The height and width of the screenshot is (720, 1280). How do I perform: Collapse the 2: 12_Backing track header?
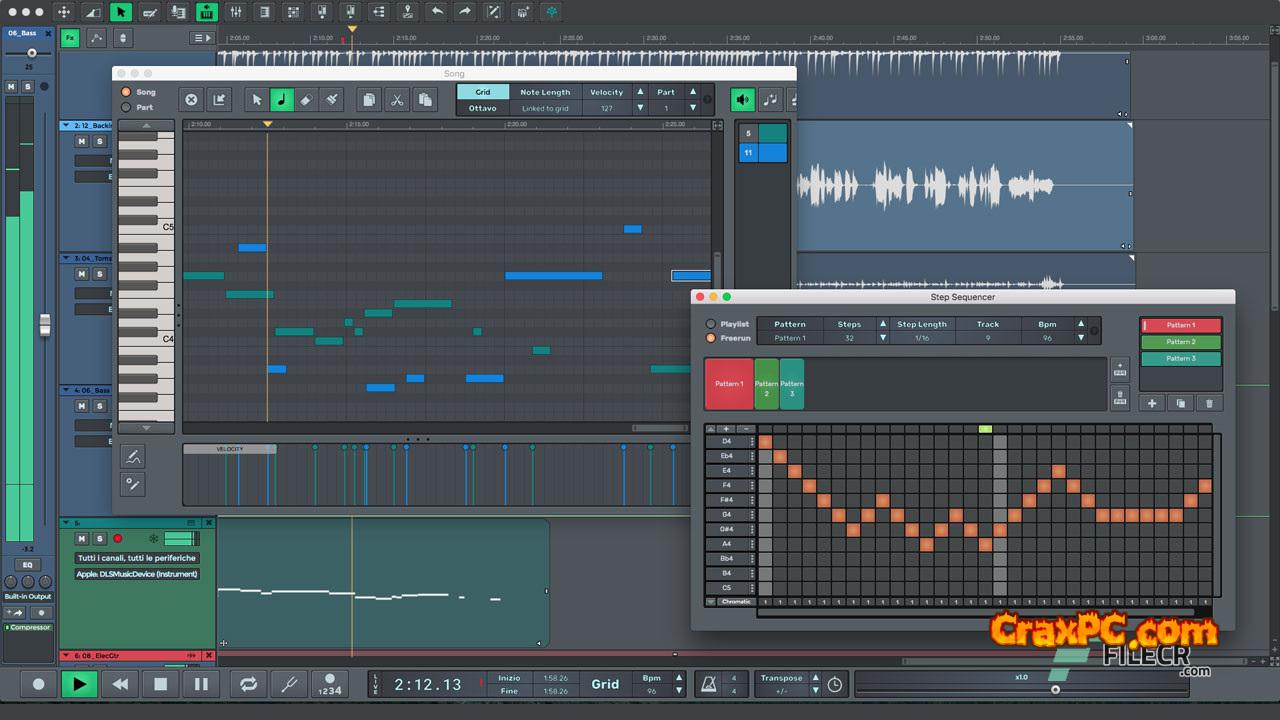coord(67,126)
